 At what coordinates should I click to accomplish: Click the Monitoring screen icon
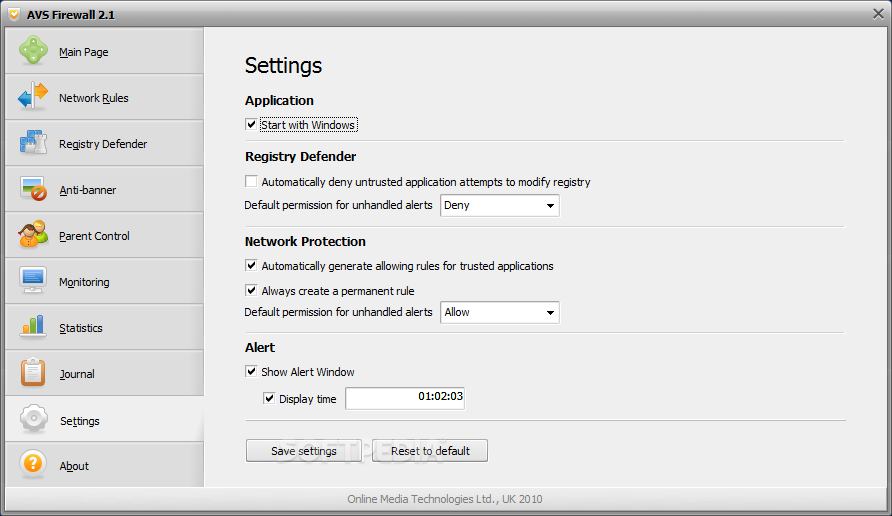coord(33,280)
